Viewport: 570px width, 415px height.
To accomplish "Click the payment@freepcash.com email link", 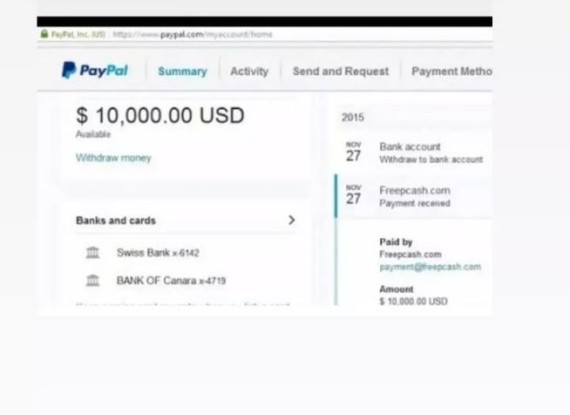I will click(430, 267).
